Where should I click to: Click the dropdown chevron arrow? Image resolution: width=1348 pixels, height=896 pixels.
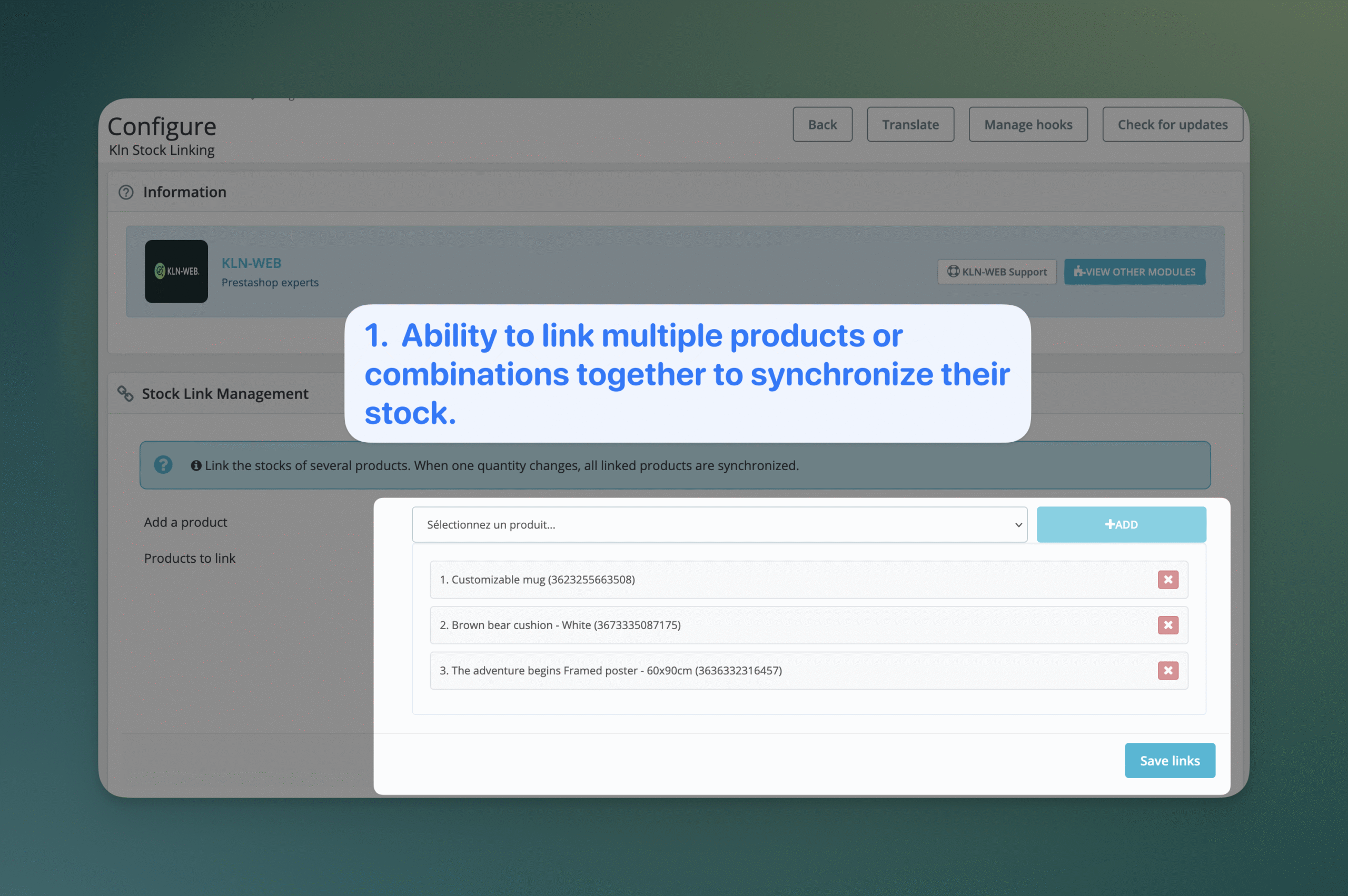point(1018,524)
